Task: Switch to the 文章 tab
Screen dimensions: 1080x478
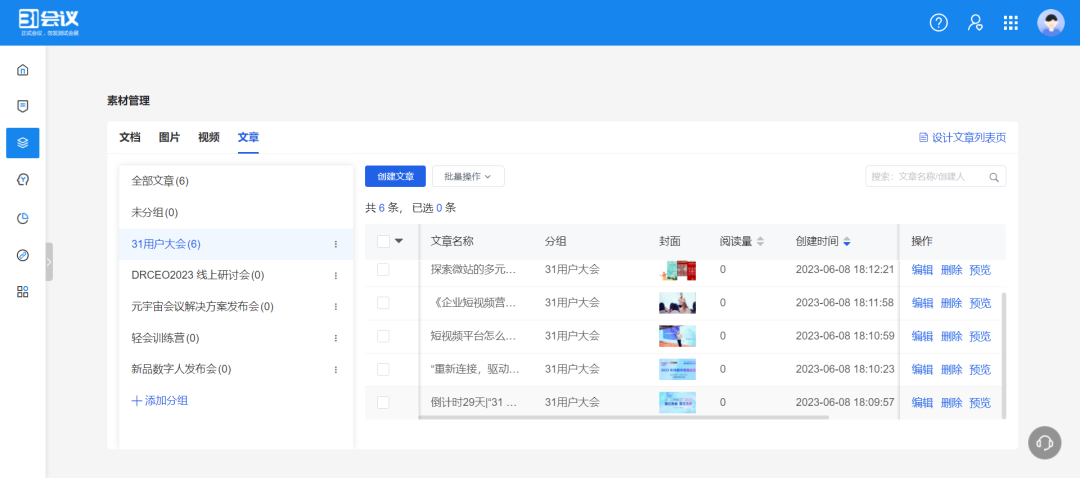Action: click(x=248, y=137)
